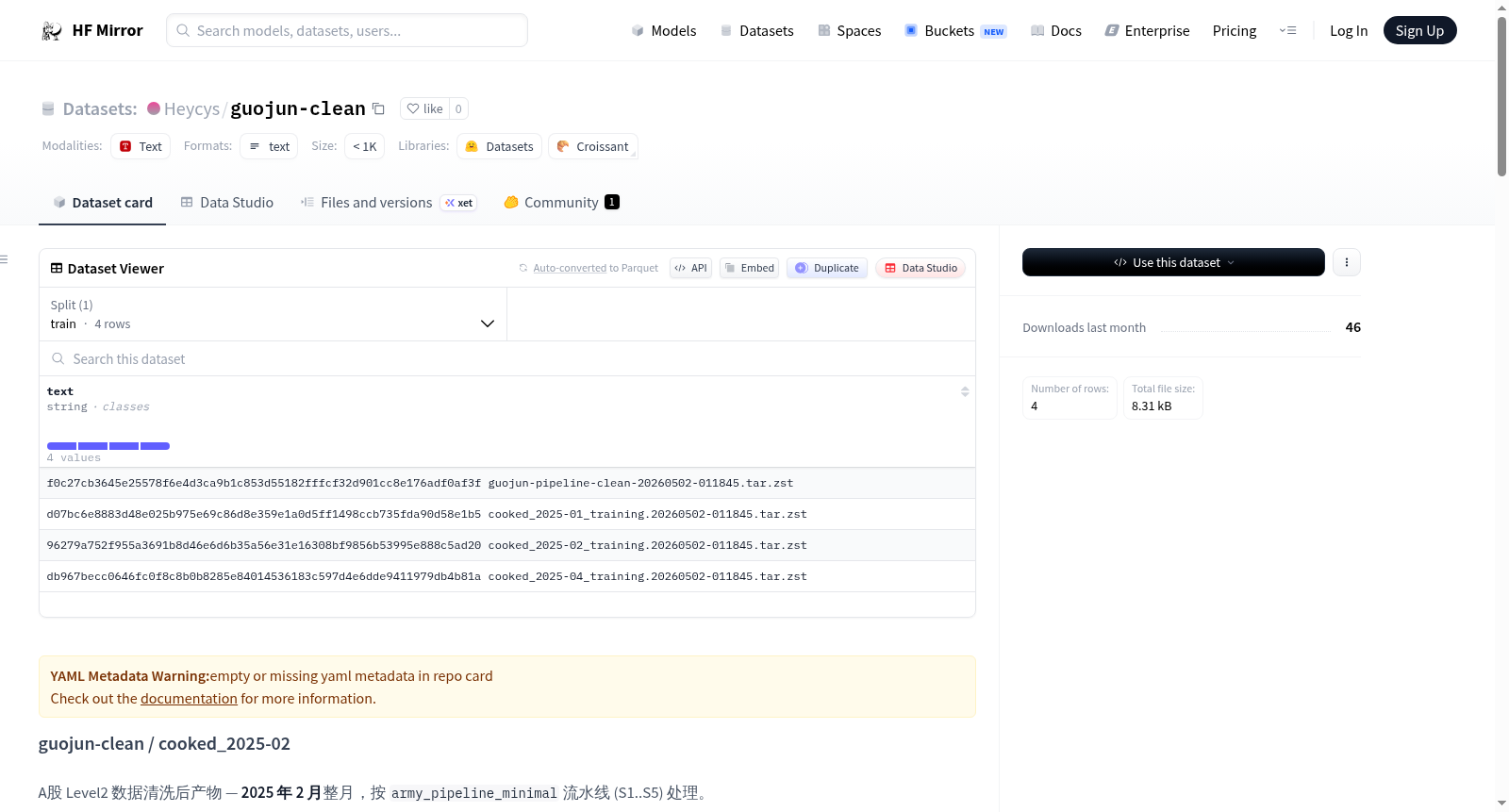Open the Models menu item
This screenshot has width=1509, height=812.
pos(664,31)
